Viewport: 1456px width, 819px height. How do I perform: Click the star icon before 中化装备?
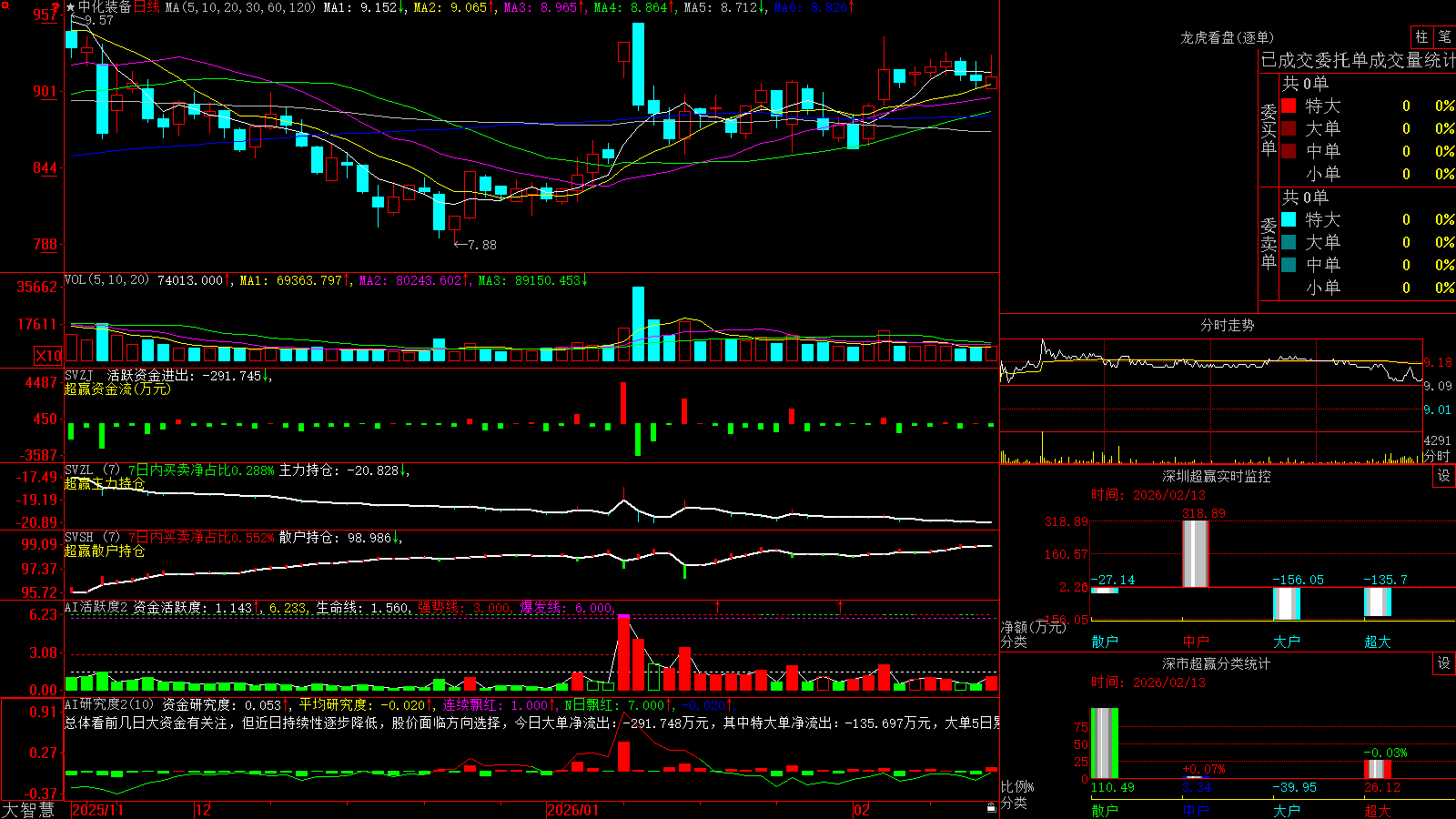coord(70,7)
